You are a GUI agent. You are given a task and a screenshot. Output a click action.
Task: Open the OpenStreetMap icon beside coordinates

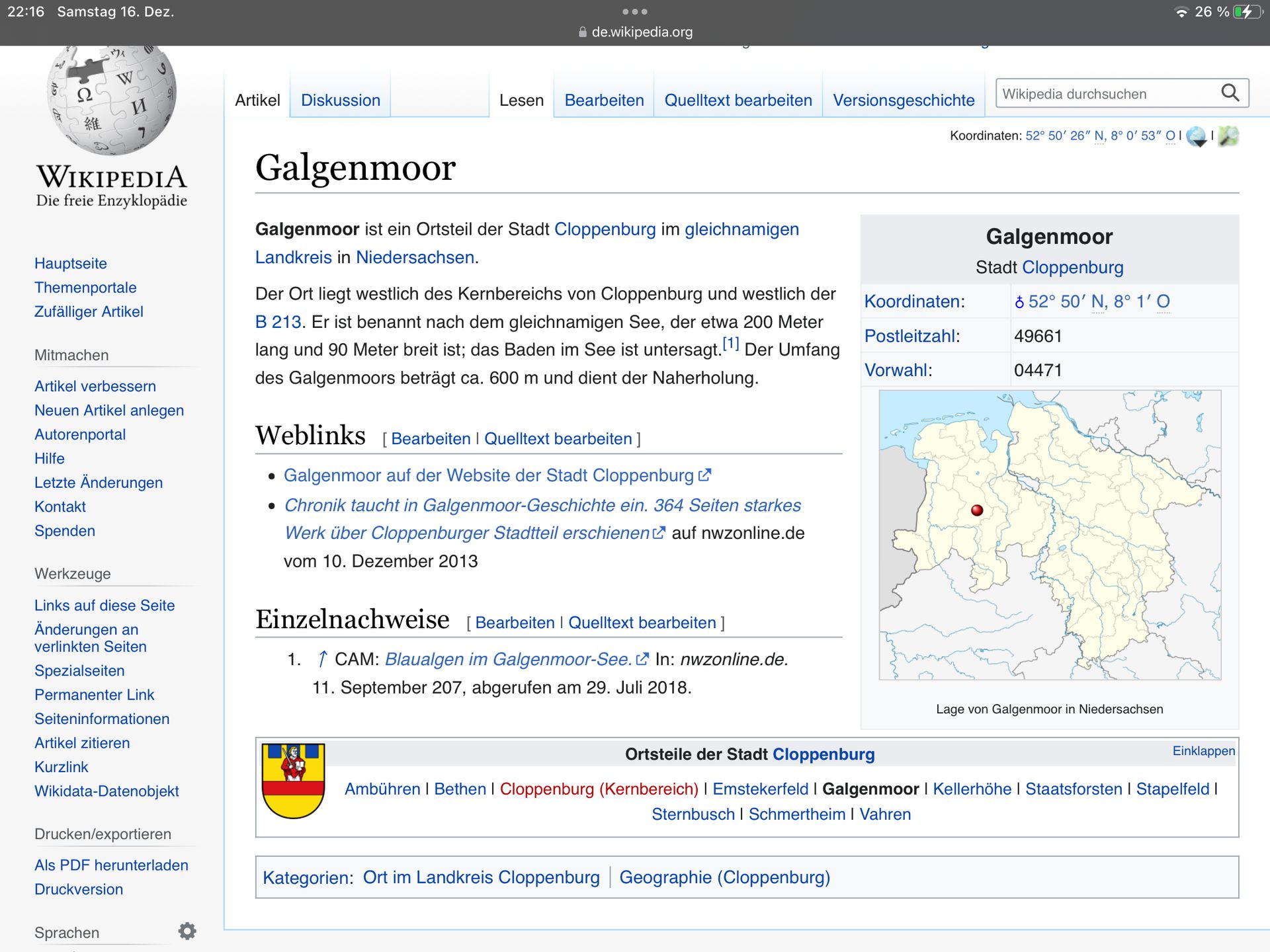[x=1228, y=136]
